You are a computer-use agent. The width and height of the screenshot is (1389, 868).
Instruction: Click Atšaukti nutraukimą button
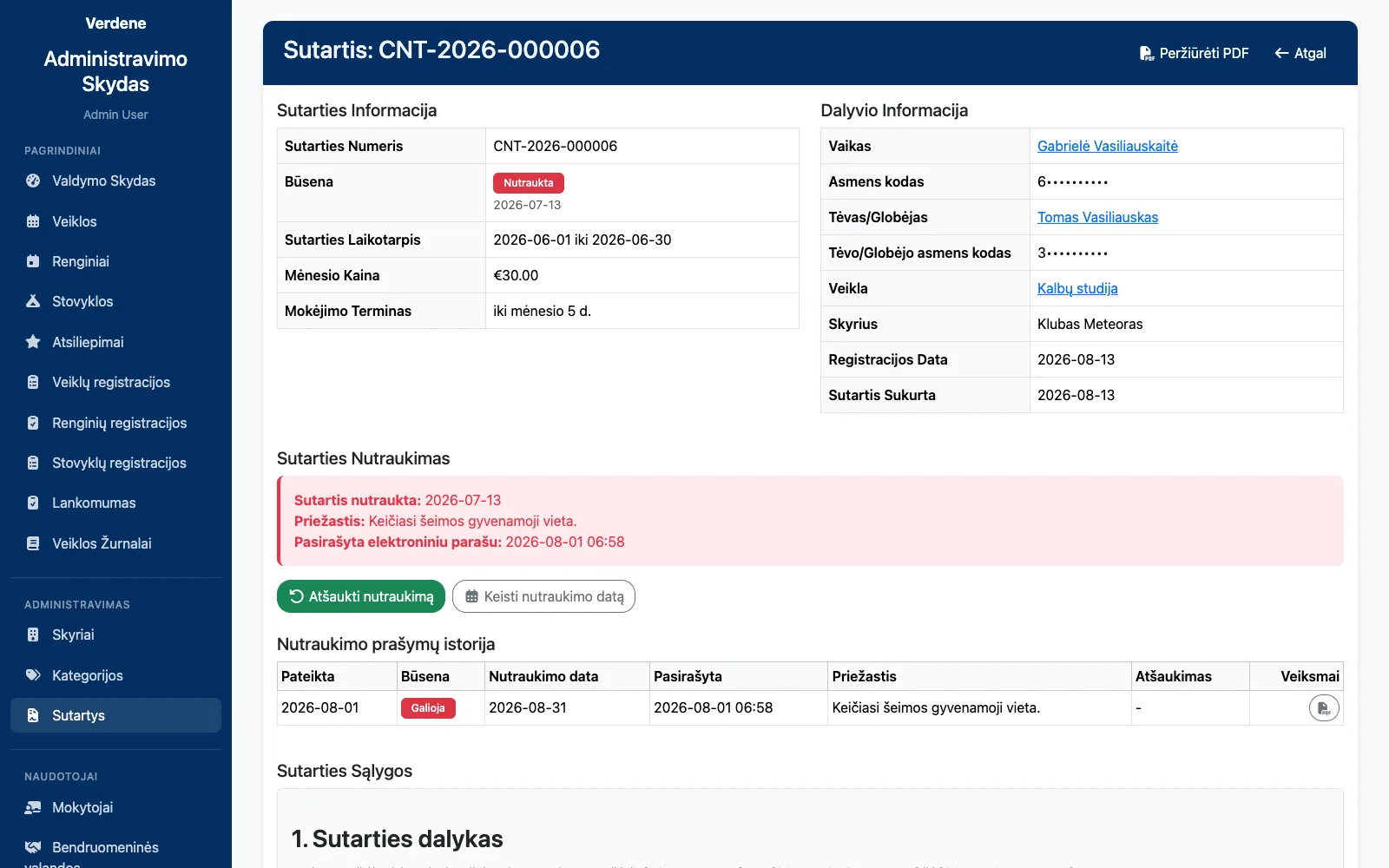pyautogui.click(x=361, y=596)
